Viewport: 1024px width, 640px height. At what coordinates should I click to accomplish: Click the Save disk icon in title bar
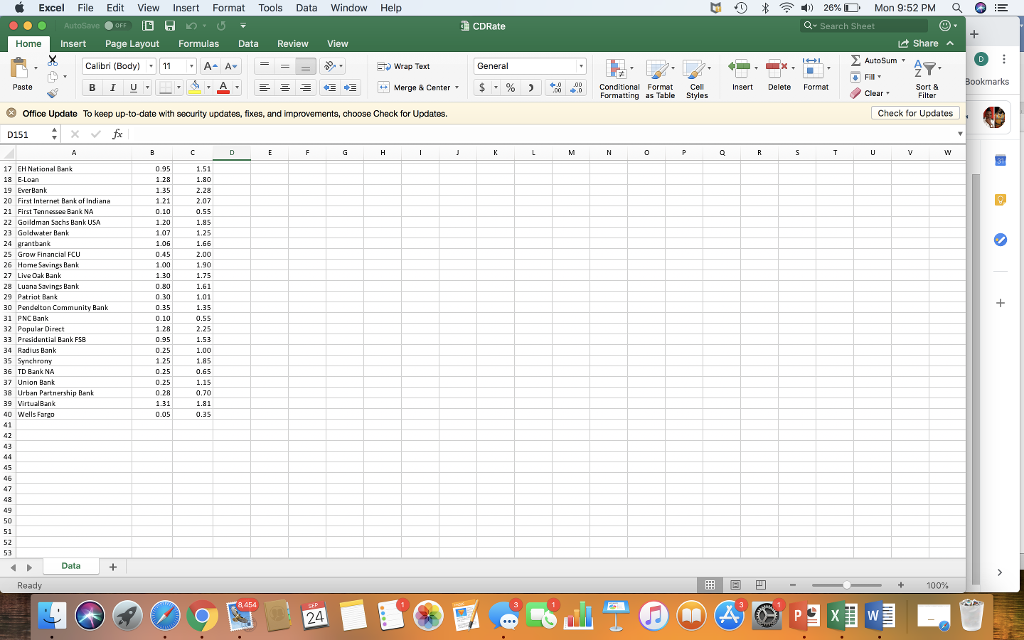(170, 25)
